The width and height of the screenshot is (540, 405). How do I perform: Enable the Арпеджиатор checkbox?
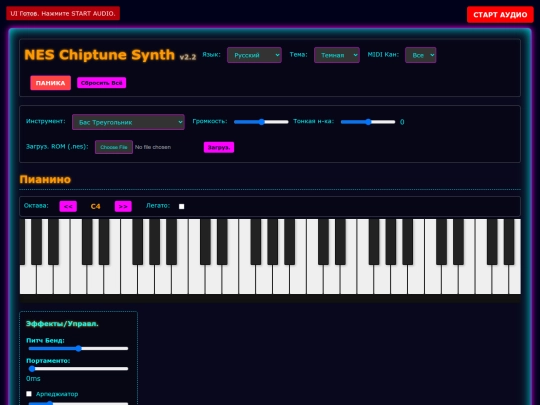tap(29, 394)
